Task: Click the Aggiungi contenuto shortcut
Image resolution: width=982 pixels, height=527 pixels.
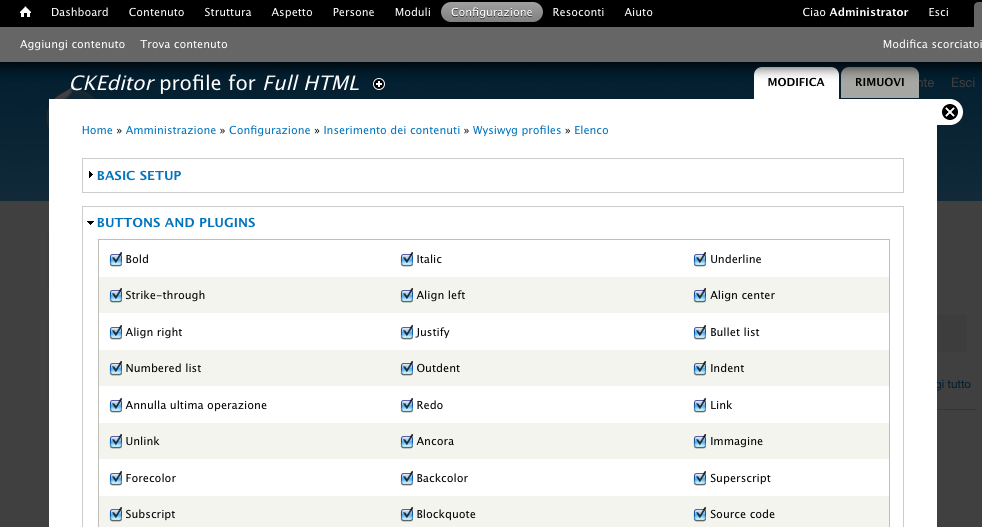Action: pyautogui.click(x=72, y=44)
